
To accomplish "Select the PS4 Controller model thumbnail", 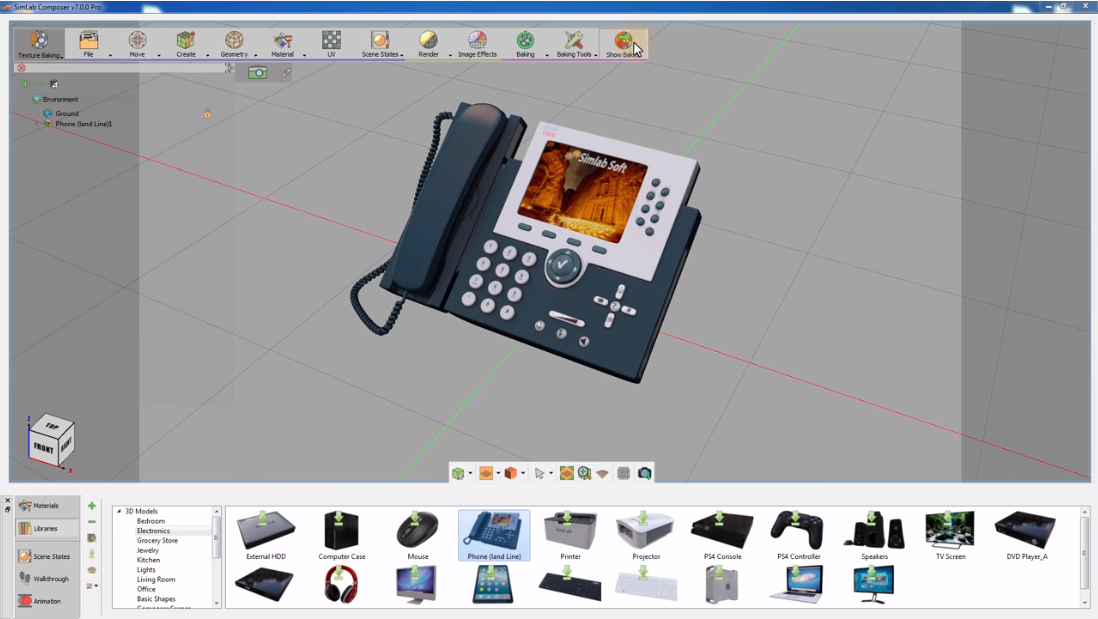I will click(x=798, y=534).
